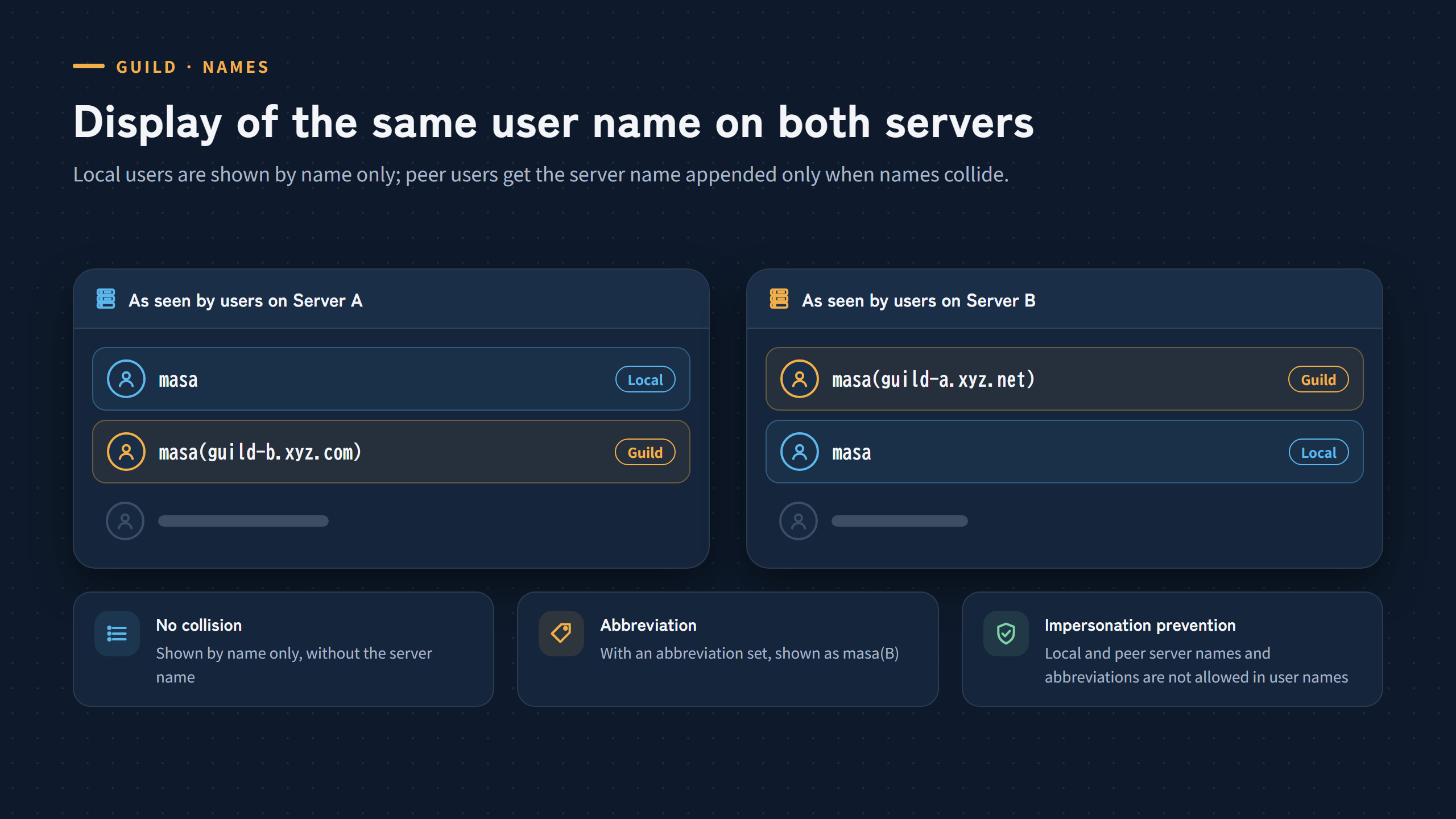This screenshot has width=1456, height=819.
Task: Click the greyed placeholder avatar in Server A panel
Action: [x=125, y=521]
